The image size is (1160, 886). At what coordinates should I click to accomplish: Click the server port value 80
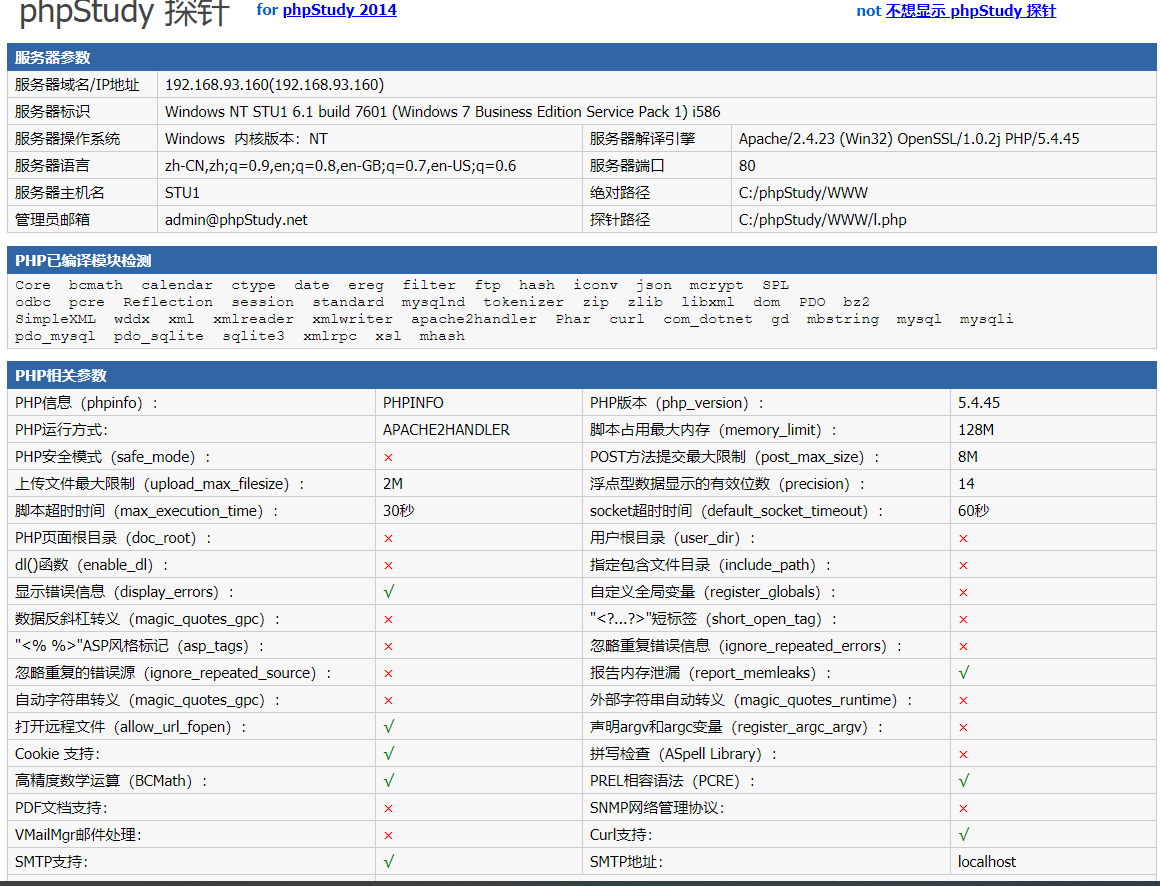tap(747, 166)
